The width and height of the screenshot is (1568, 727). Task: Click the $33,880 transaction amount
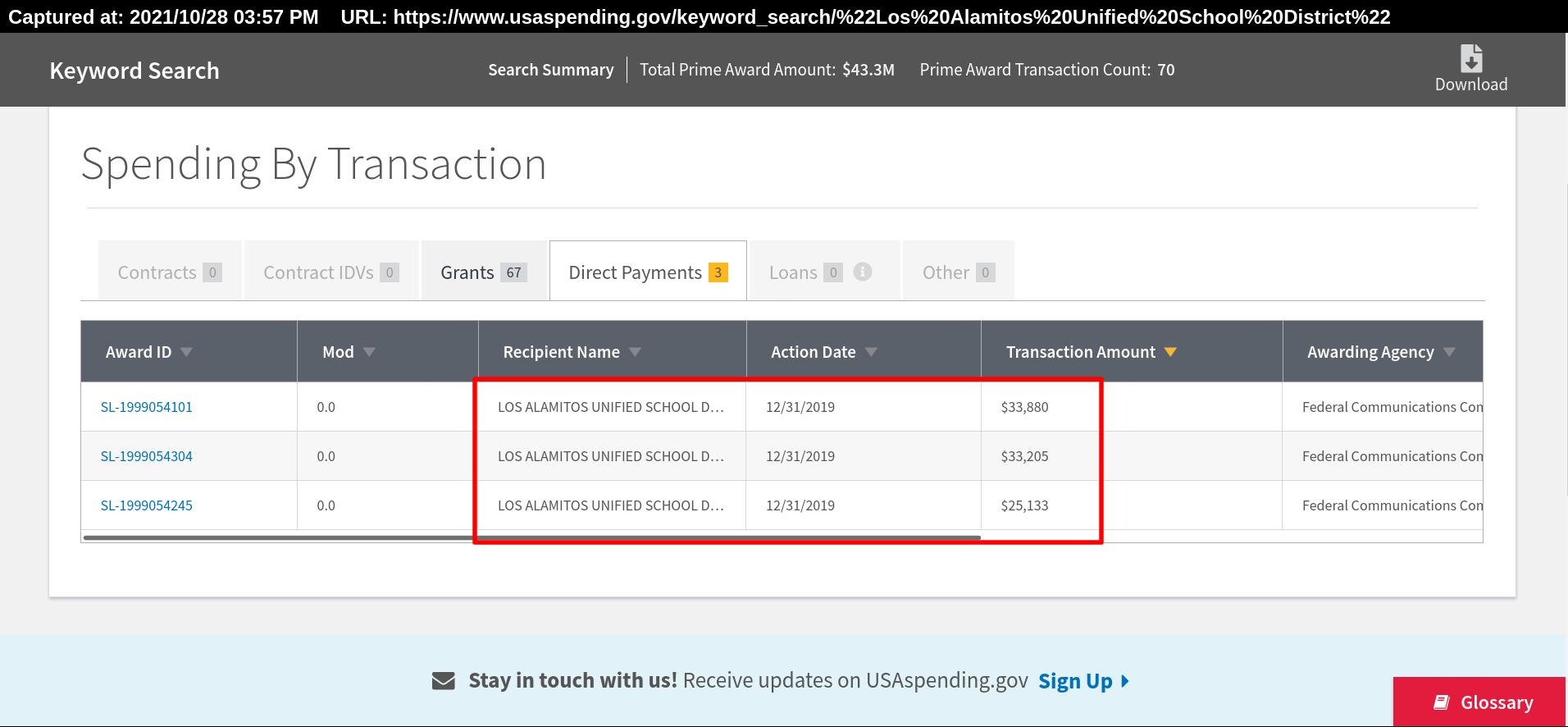pos(1024,407)
